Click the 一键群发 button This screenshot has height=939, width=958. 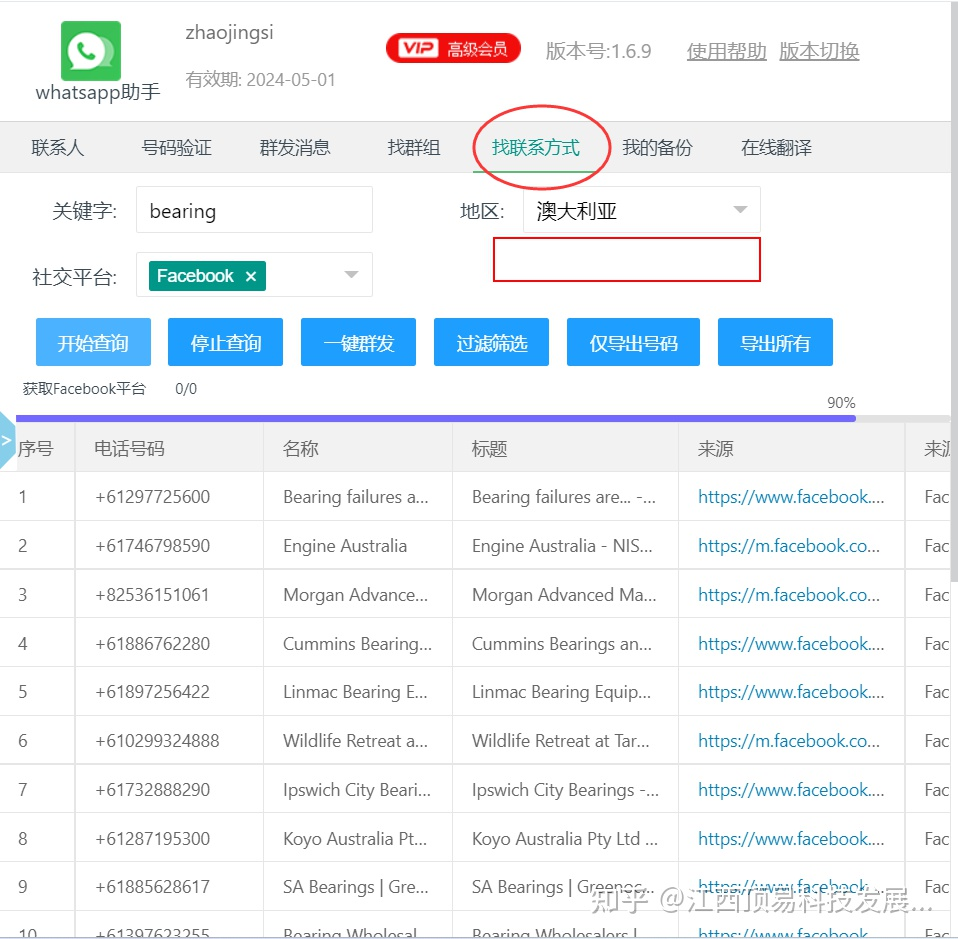click(x=359, y=342)
